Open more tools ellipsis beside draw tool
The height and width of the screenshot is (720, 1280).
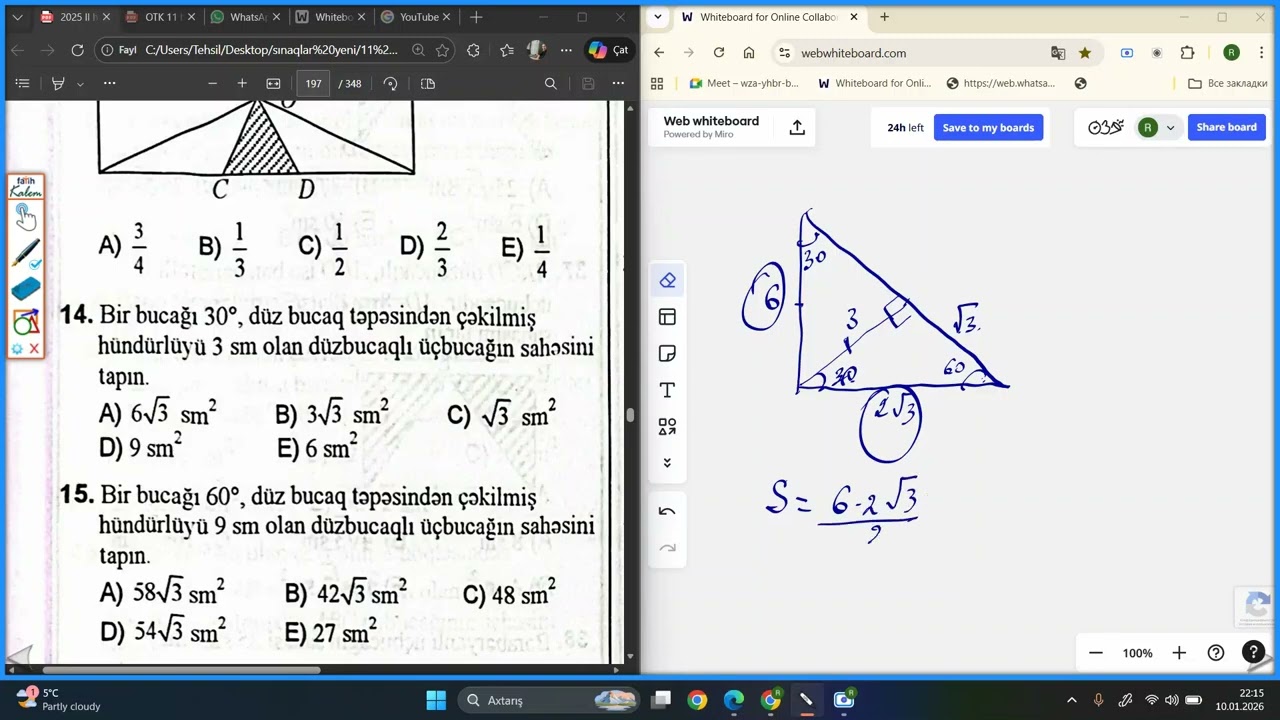click(x=110, y=84)
